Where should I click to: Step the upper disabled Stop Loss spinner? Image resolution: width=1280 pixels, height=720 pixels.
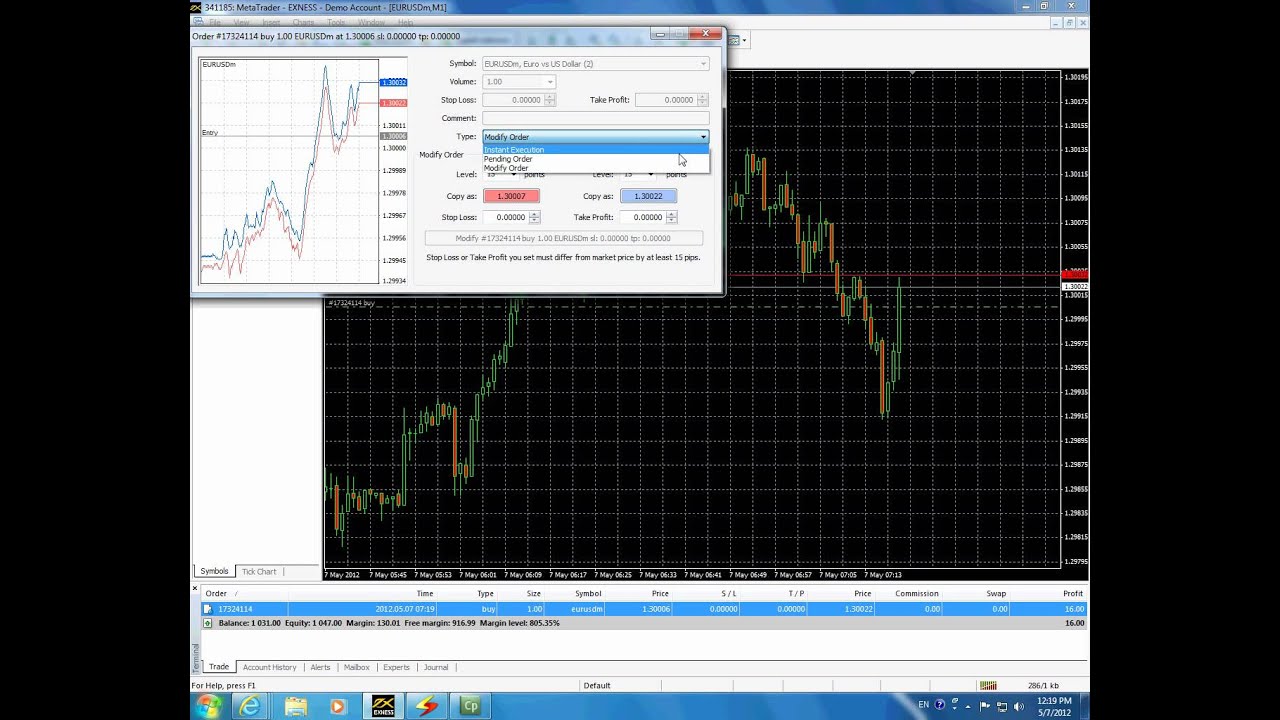[x=550, y=100]
